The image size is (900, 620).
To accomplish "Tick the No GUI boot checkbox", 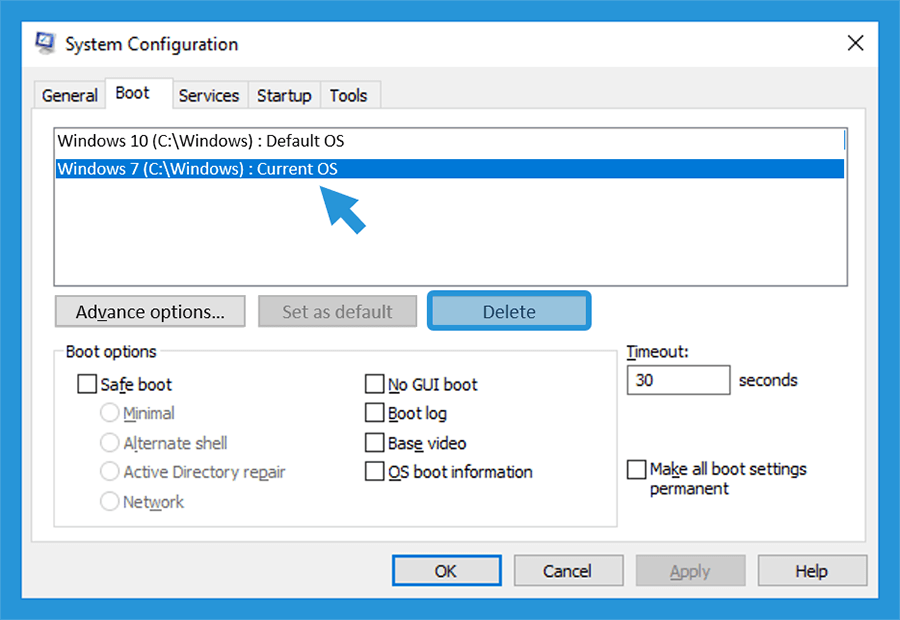I will point(374,384).
